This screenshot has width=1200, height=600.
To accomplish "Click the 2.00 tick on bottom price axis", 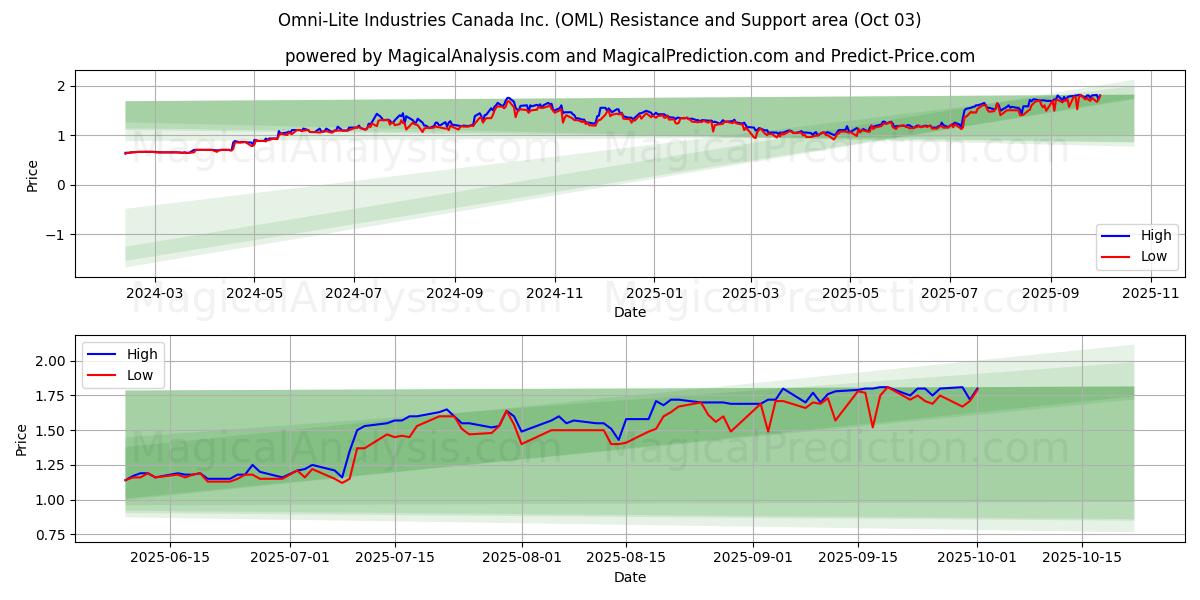I will point(50,361).
